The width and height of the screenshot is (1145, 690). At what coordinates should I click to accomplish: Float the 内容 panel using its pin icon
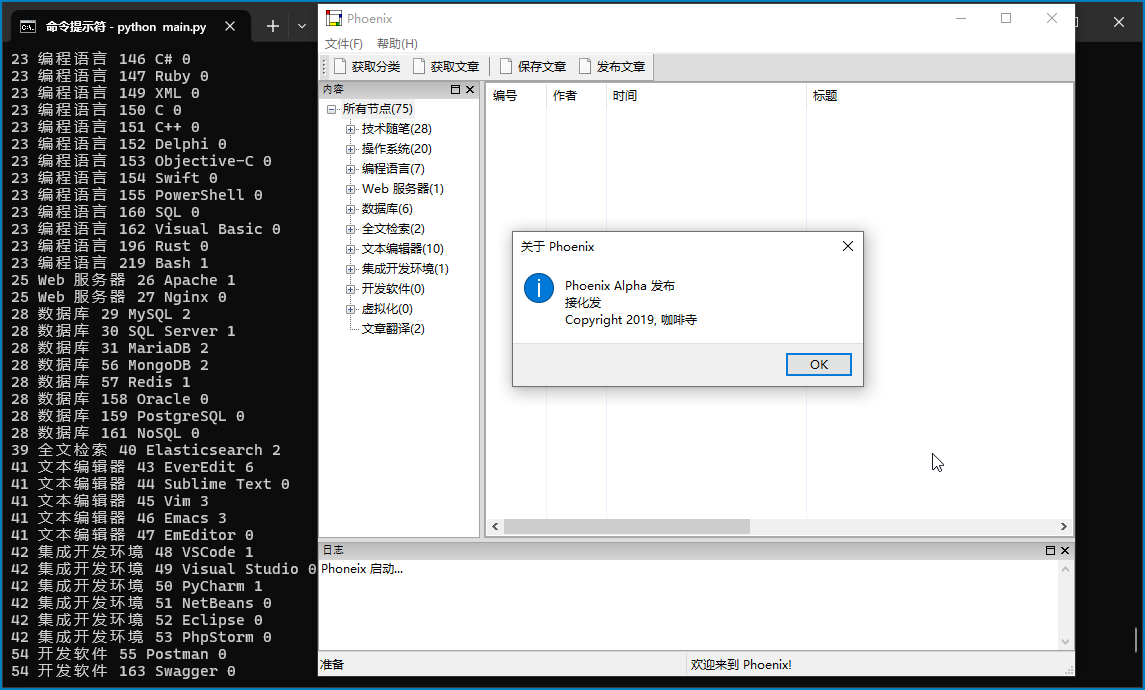tap(456, 90)
